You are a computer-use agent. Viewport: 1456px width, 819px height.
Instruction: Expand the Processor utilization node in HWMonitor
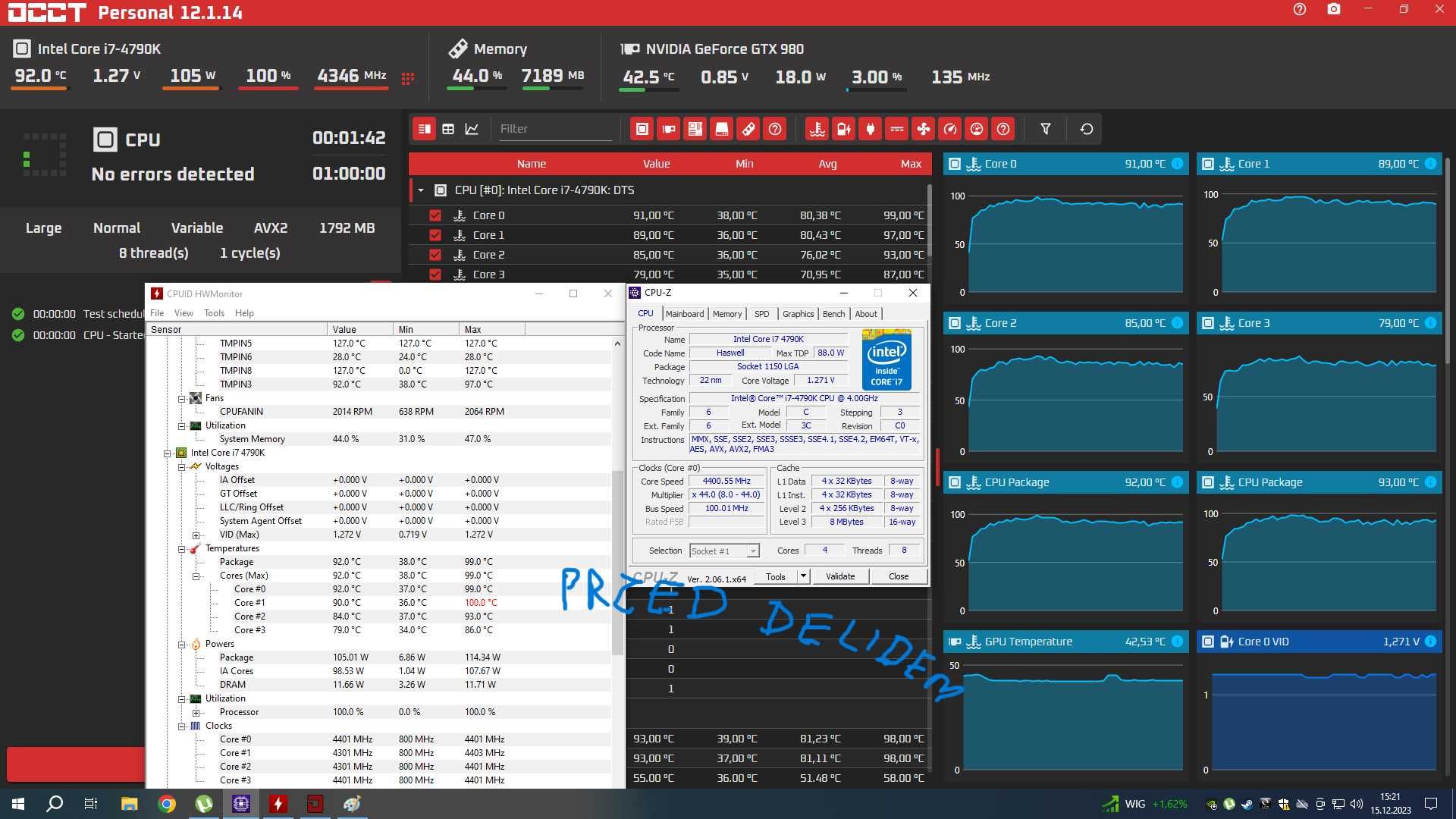click(x=196, y=713)
